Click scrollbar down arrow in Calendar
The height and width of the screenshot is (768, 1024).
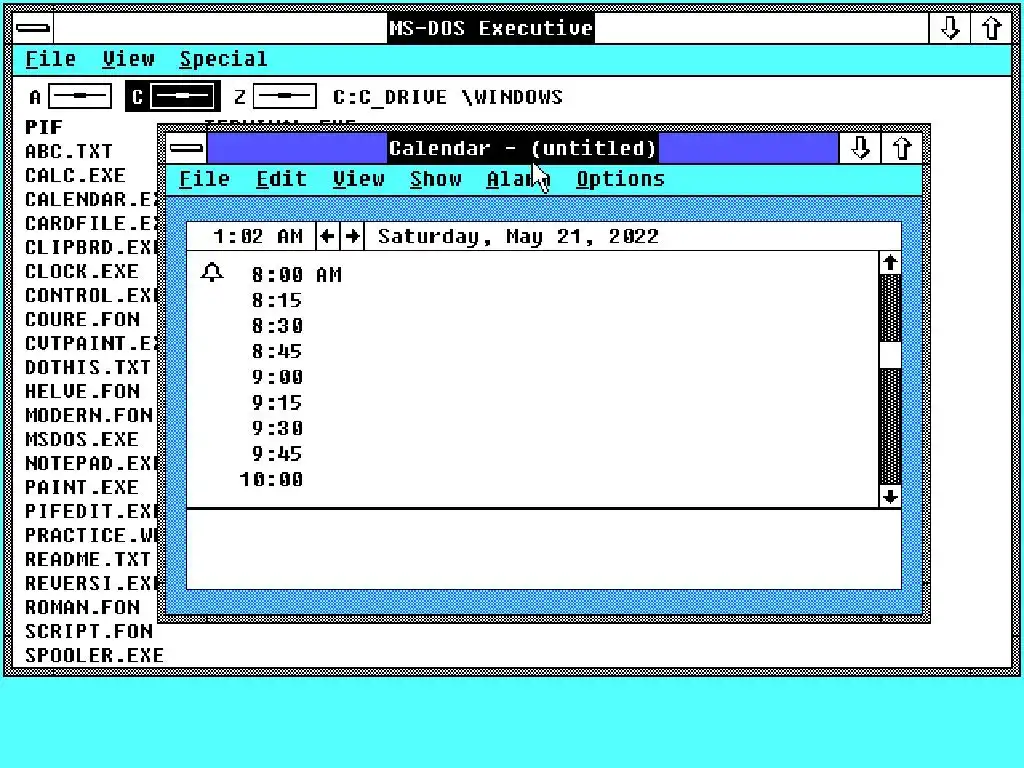click(x=890, y=496)
